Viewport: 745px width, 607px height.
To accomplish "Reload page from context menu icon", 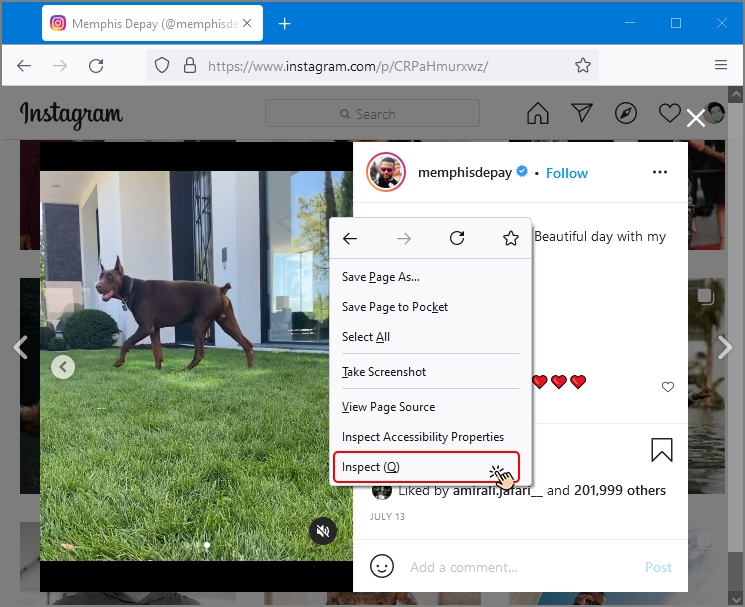I will point(457,238).
